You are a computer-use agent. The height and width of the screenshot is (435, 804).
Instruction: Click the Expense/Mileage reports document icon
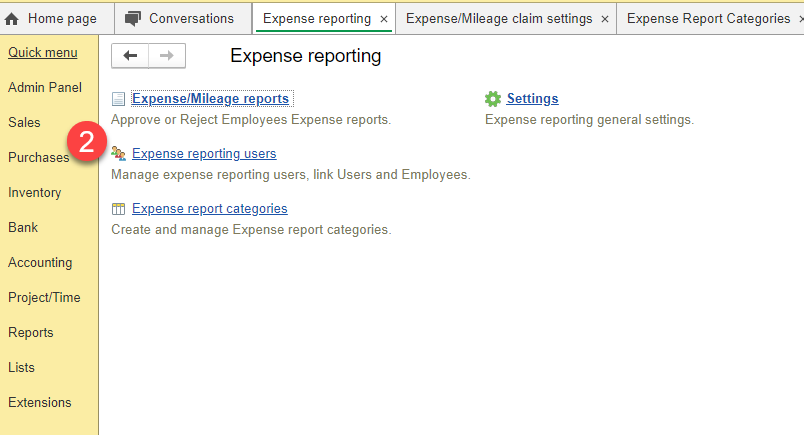coord(118,99)
